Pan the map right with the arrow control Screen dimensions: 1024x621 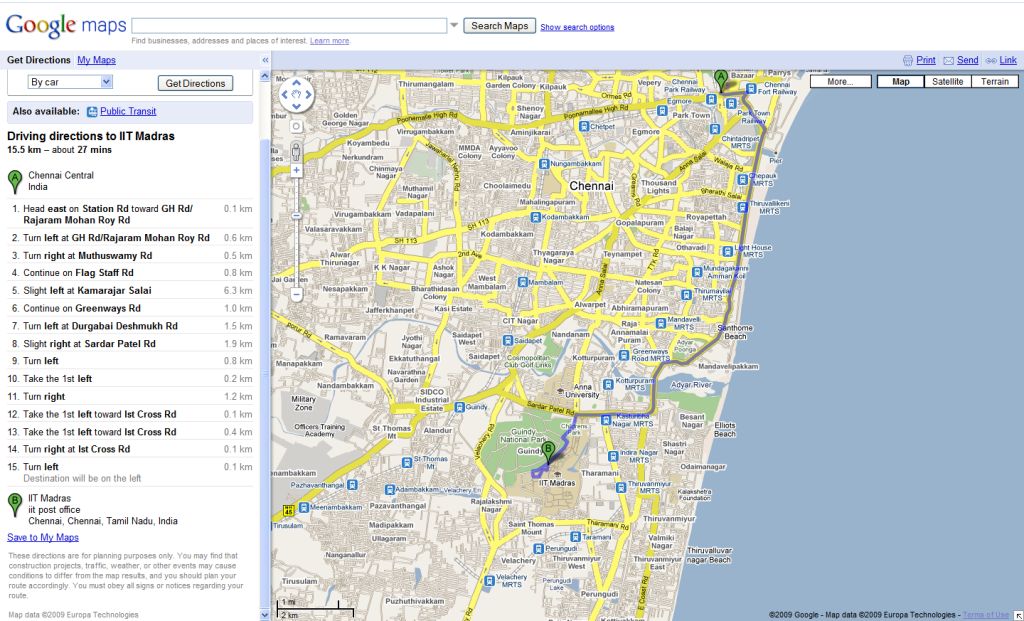pos(308,95)
